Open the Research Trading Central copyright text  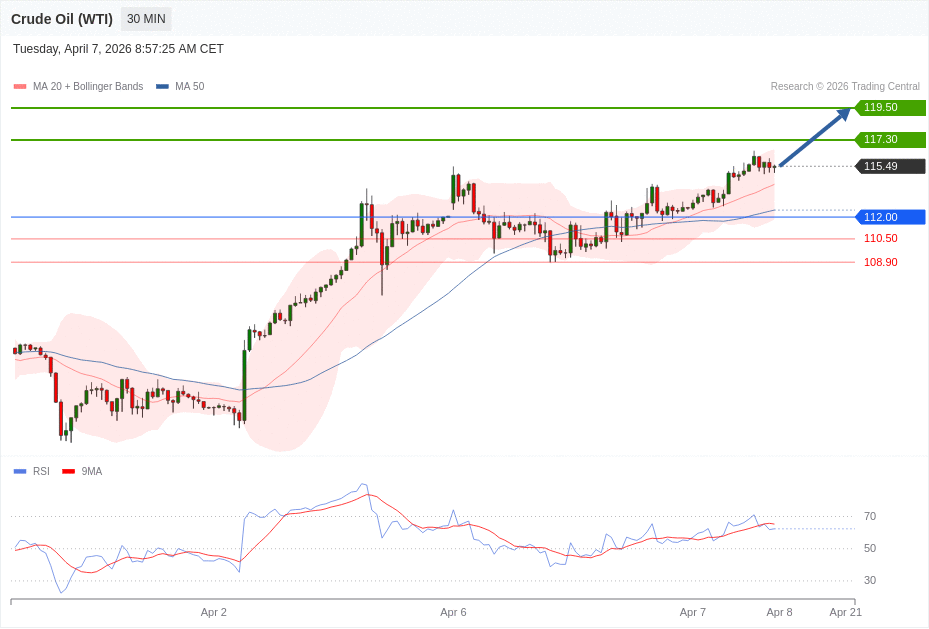point(844,87)
